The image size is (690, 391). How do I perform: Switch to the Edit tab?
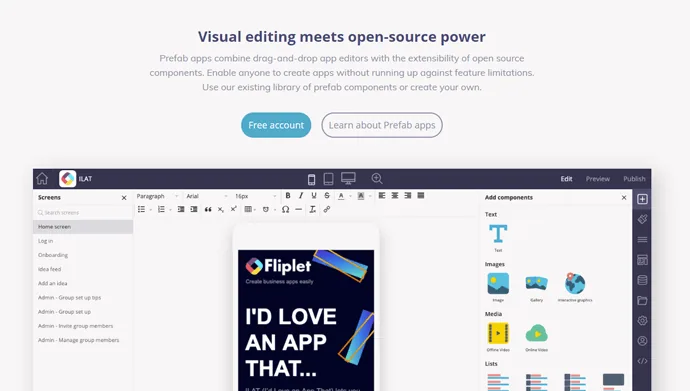click(566, 179)
